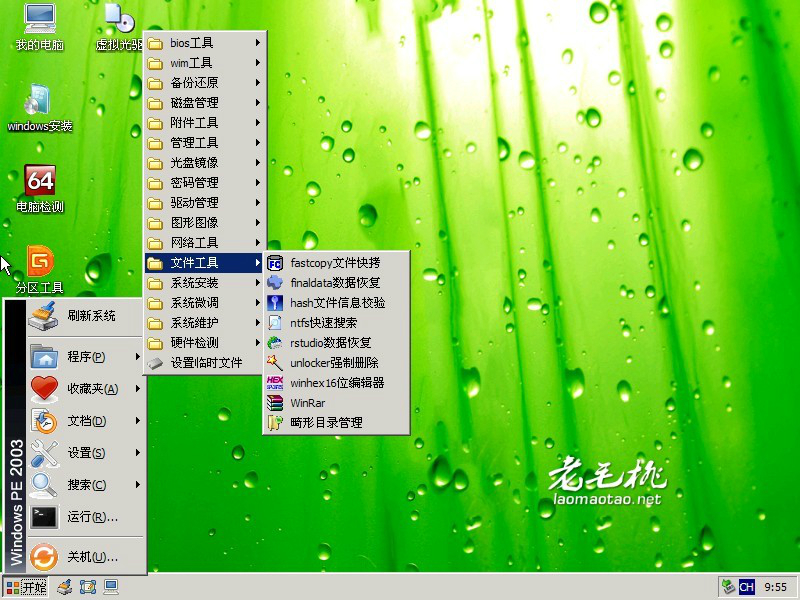Launch FastCopy file copy tool
800x600 pixels.
[x=330, y=263]
